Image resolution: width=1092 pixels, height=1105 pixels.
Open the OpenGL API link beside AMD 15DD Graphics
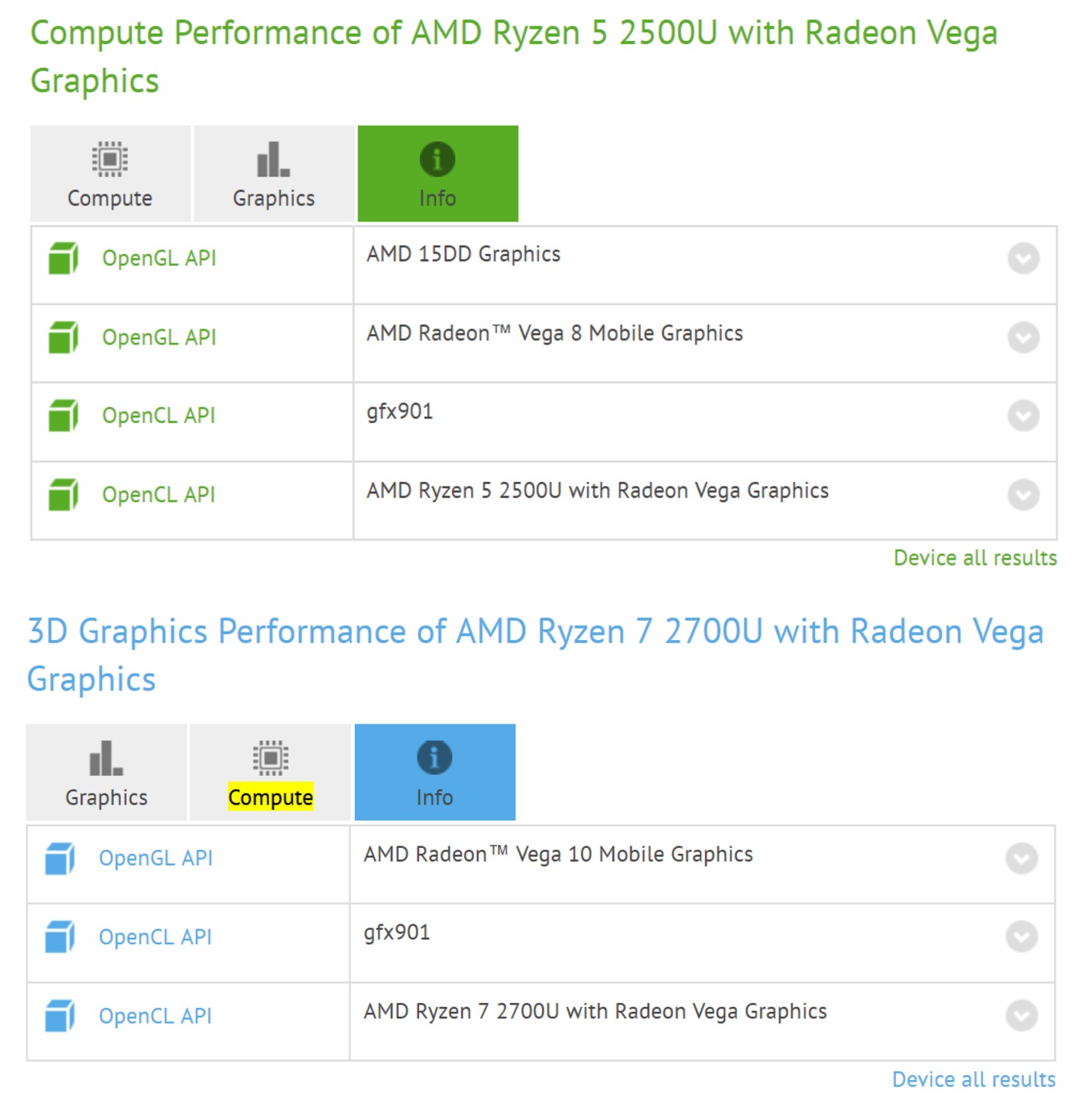(x=159, y=259)
